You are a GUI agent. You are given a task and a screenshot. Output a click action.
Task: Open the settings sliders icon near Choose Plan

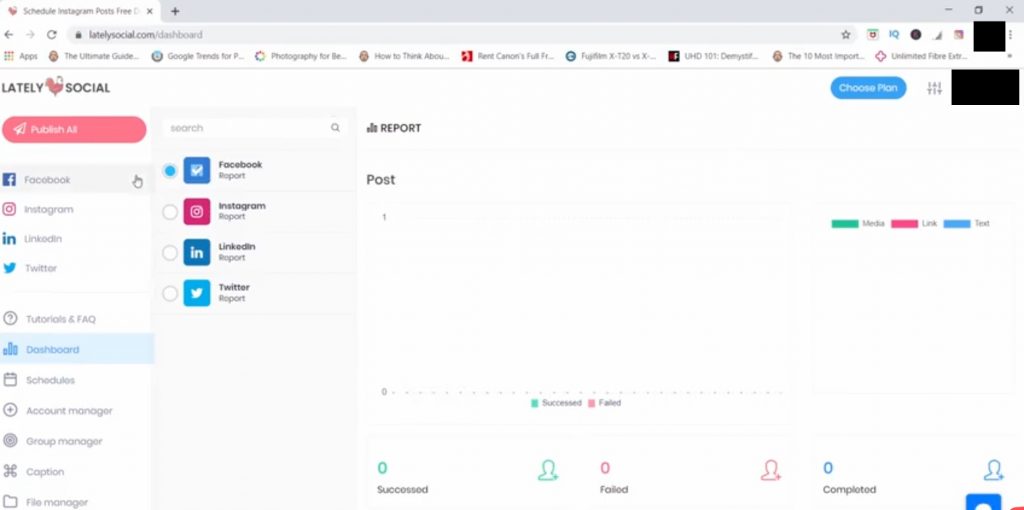[935, 88]
